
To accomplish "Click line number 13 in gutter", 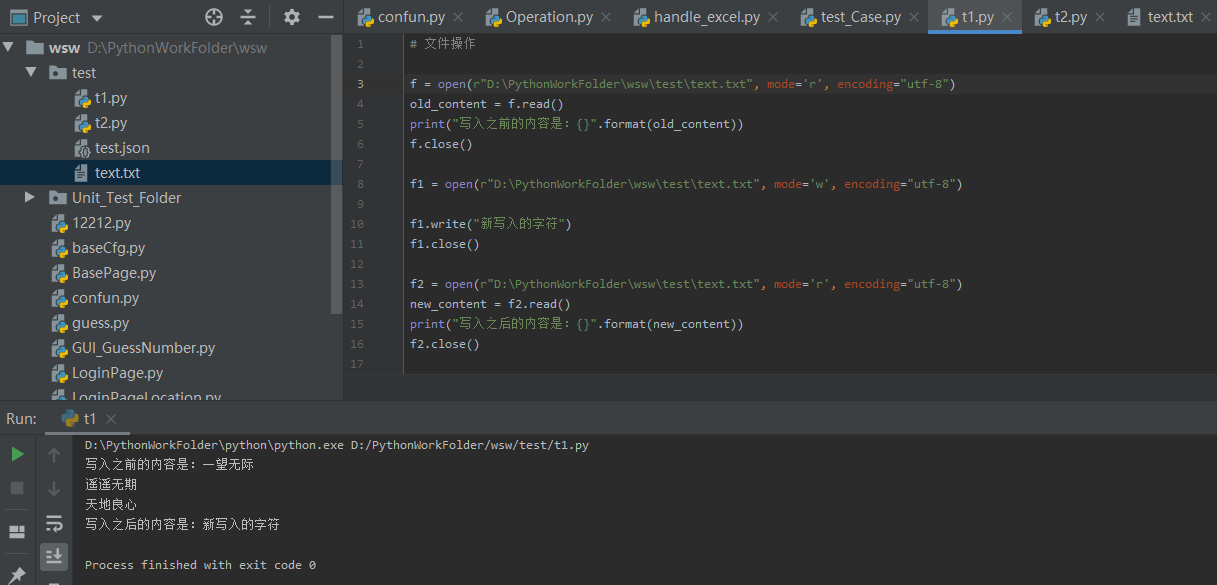I will pyautogui.click(x=358, y=284).
